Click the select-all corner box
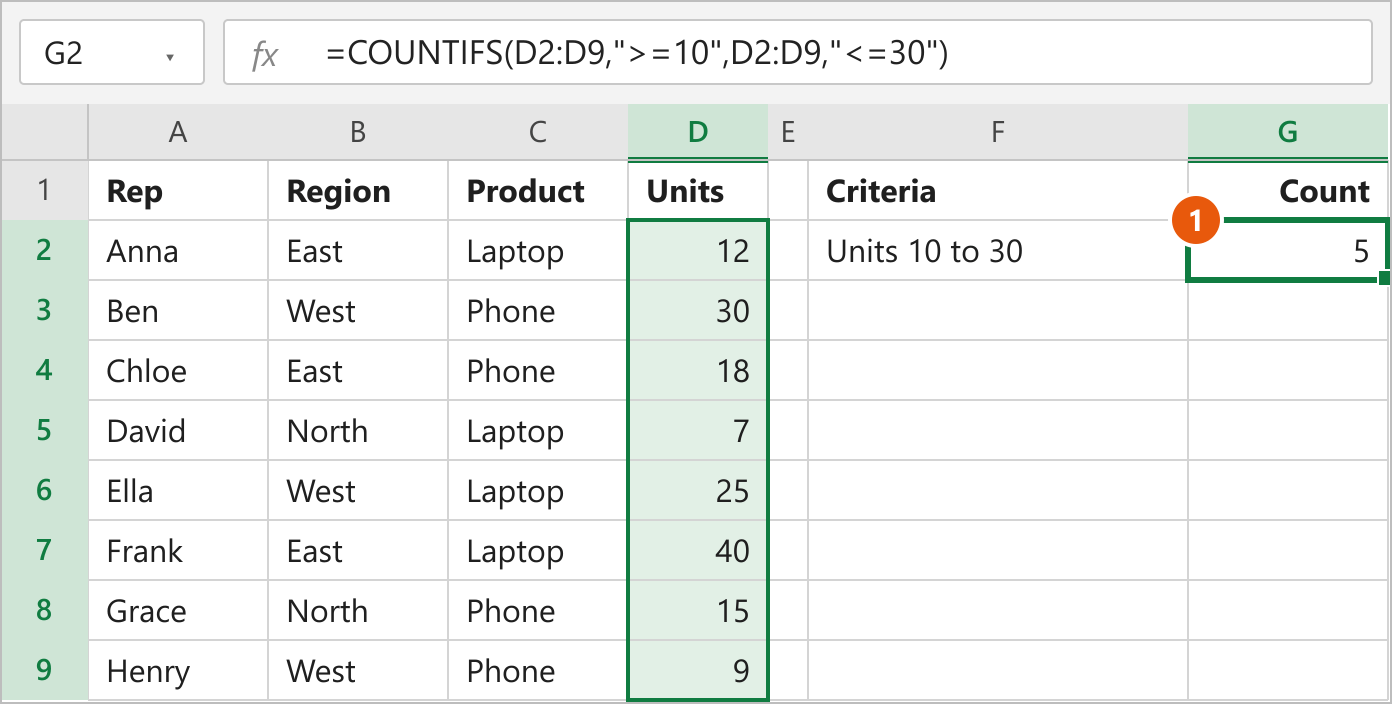Image resolution: width=1392 pixels, height=704 pixels. coord(44,131)
